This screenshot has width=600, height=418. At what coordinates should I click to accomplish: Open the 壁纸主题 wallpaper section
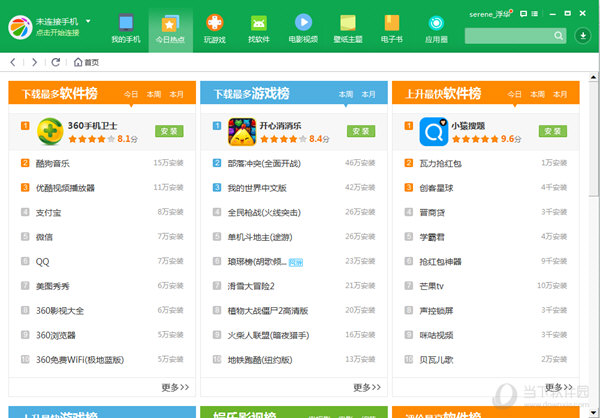pyautogui.click(x=348, y=29)
